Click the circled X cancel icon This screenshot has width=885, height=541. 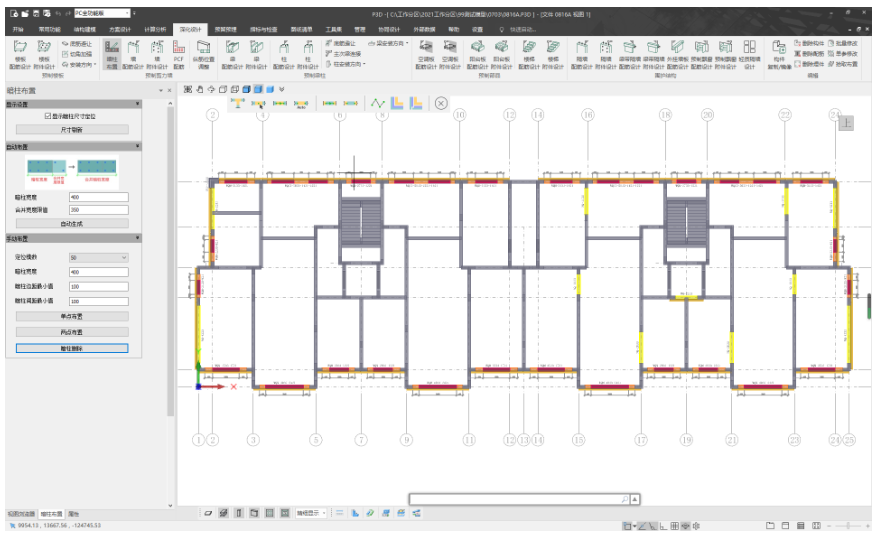pyautogui.click(x=440, y=102)
